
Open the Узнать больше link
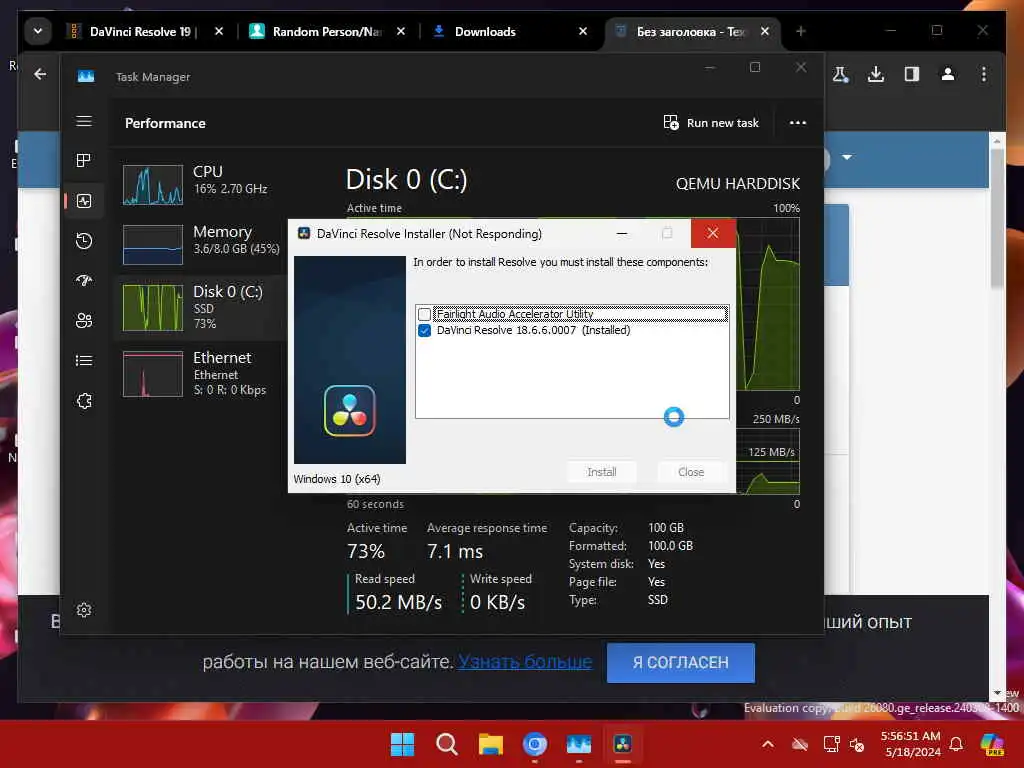pos(524,662)
